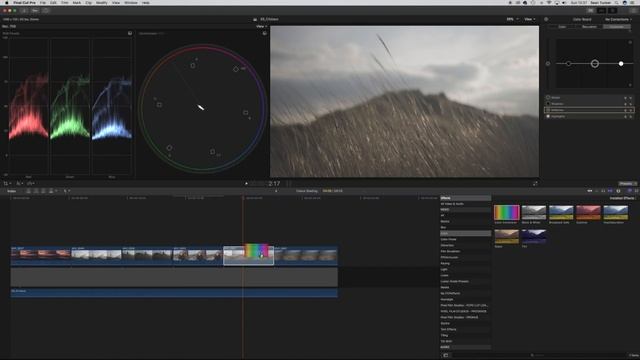
Task: Open the timeline tool selector dropdown
Action: tap(66, 191)
